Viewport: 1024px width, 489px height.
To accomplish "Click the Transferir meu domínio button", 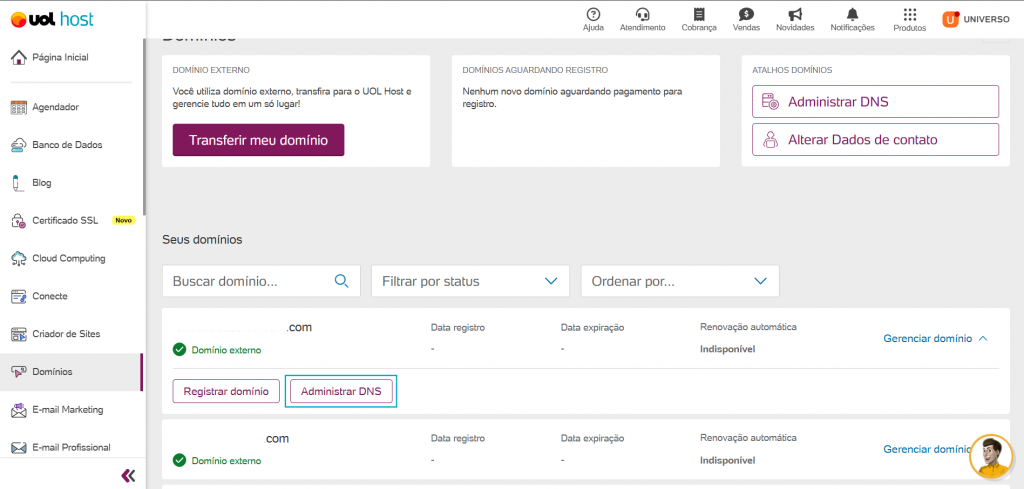I will 258,140.
